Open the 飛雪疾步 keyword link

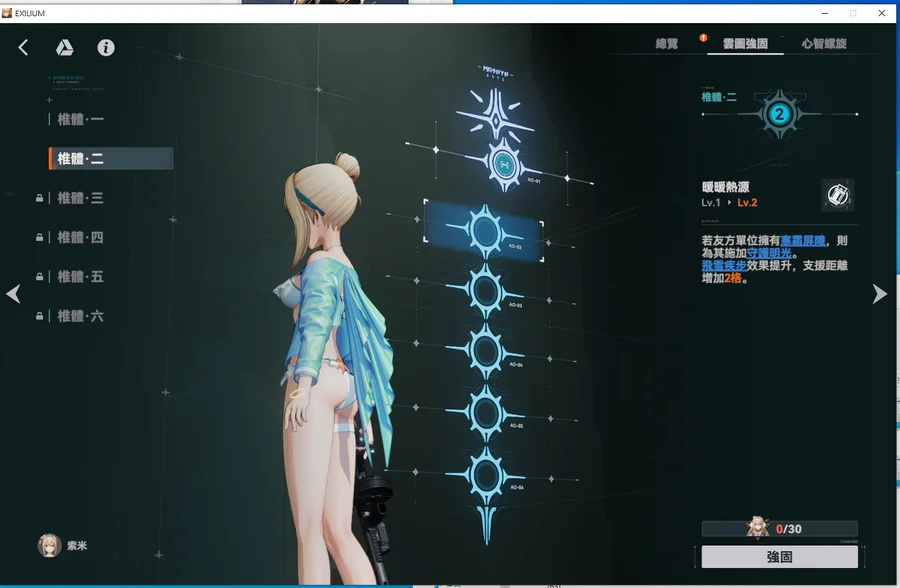pos(724,266)
